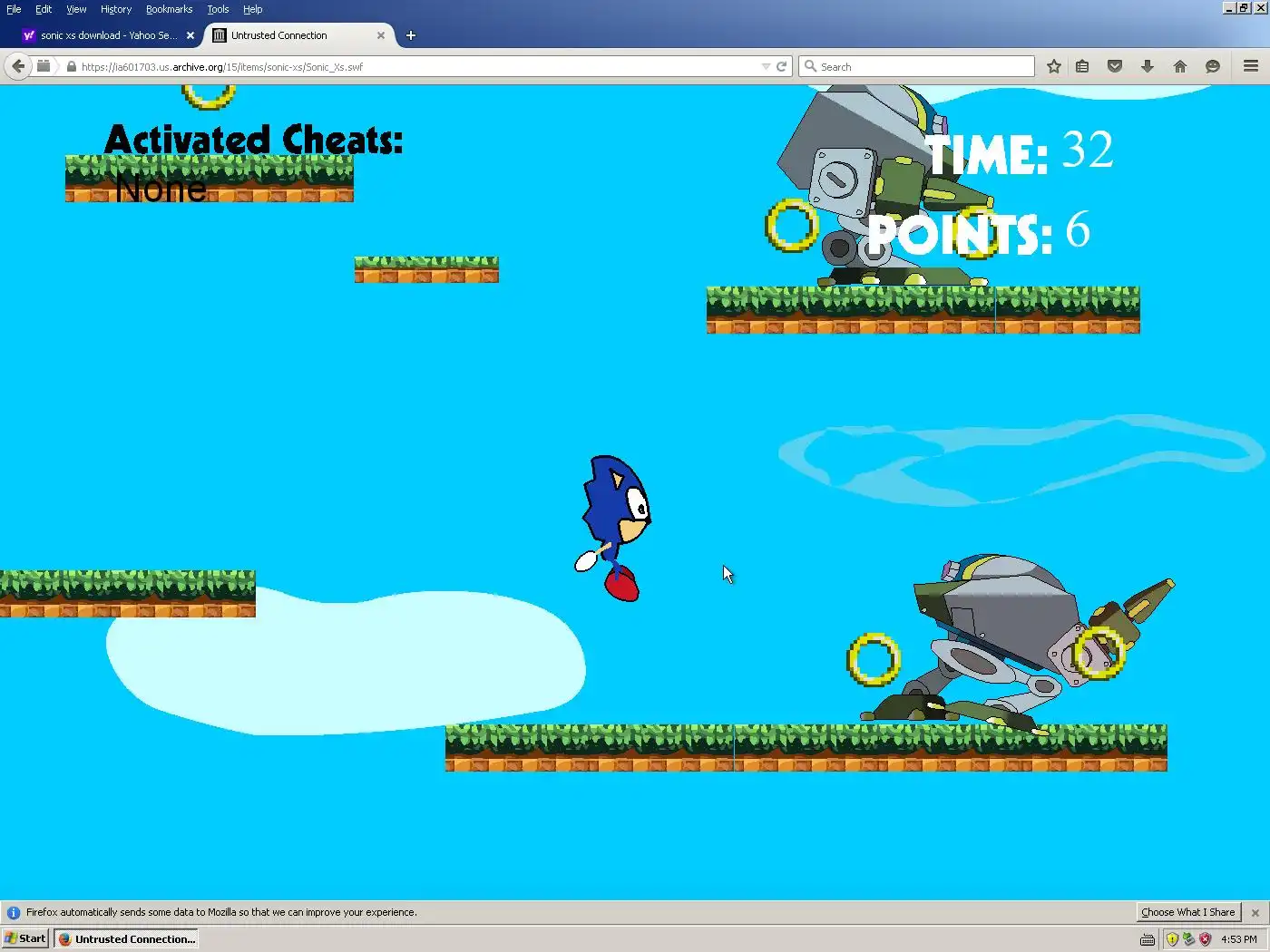
Task: Select the Untrusted Connection tab
Action: tap(299, 35)
